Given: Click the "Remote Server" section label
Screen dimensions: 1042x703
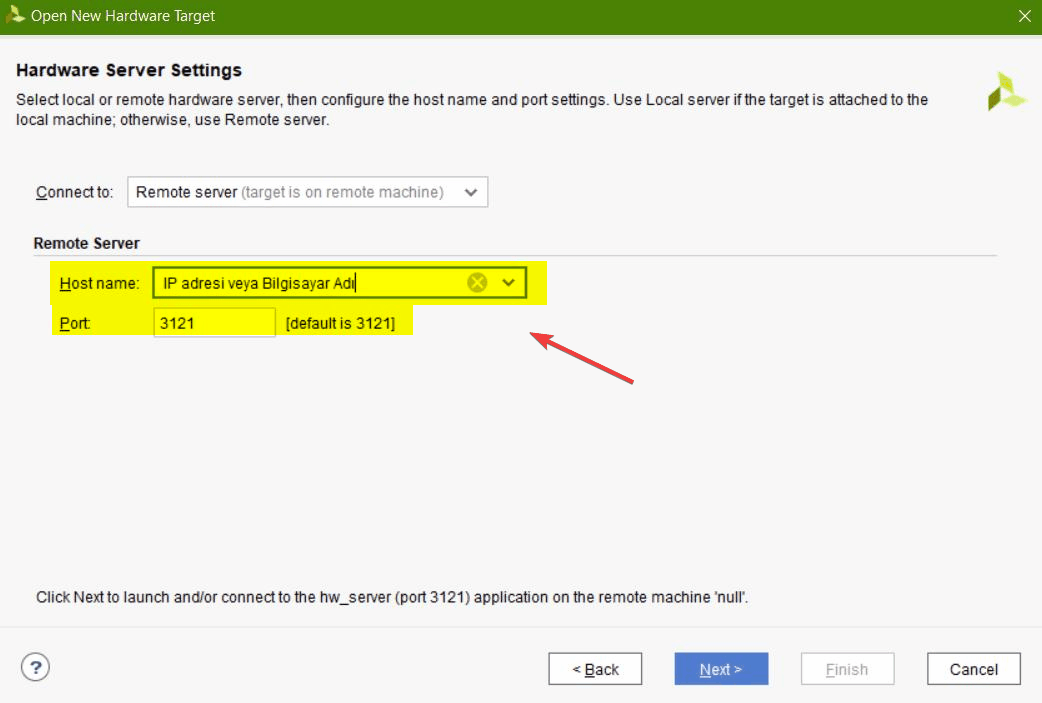Looking at the screenshot, I should coord(87,243).
